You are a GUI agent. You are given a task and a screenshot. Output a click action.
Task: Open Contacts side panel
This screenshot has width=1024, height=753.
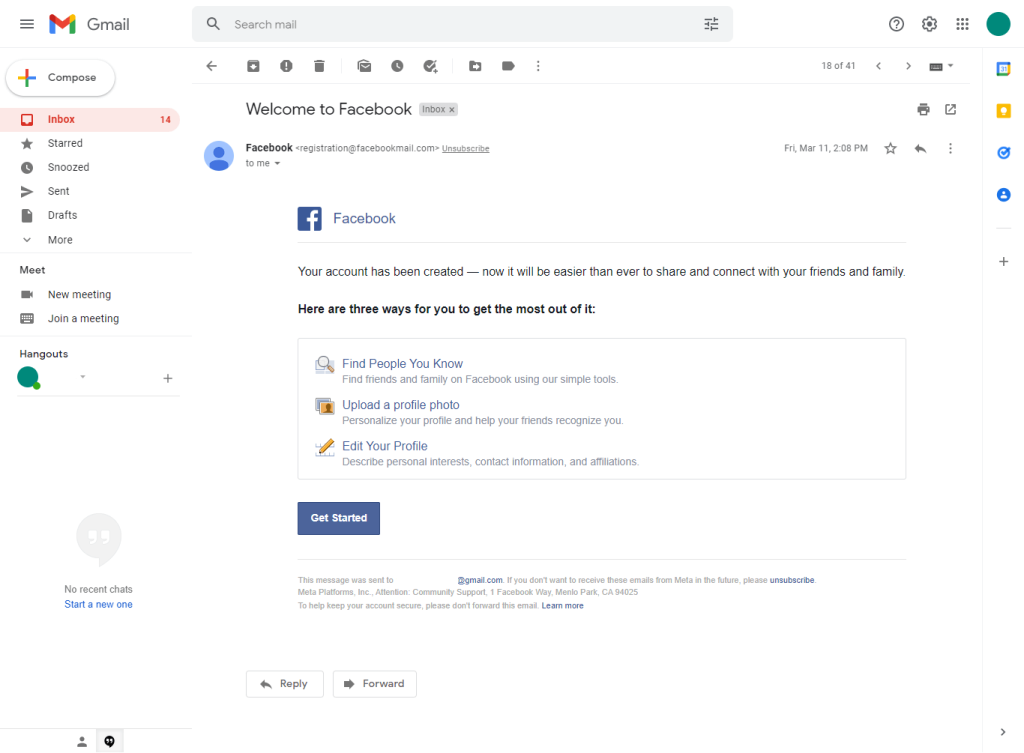(x=1004, y=195)
